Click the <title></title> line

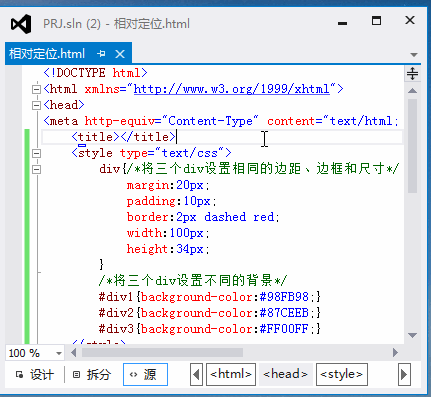tap(124, 137)
